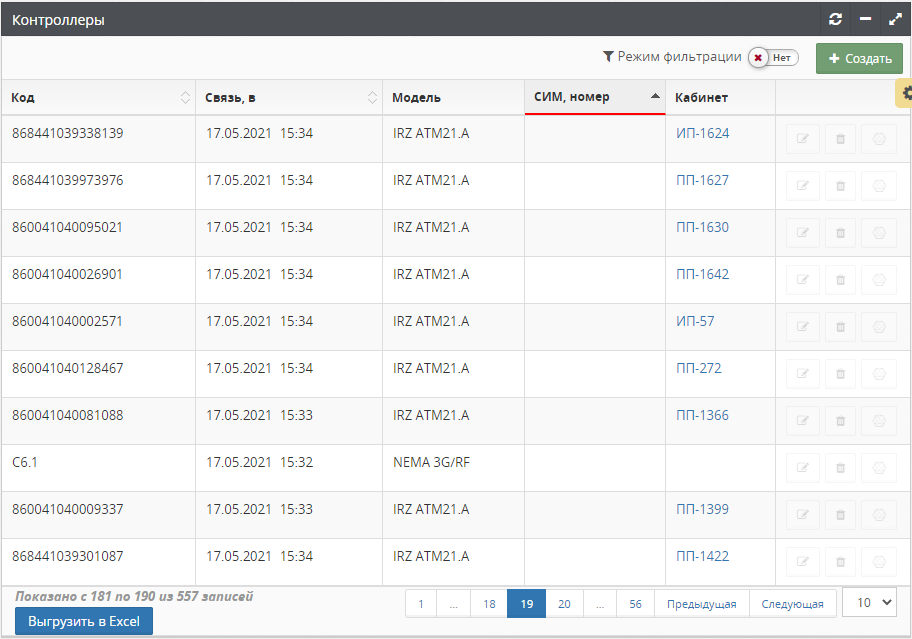Jump to last page 56
This screenshot has width=912, height=639.
635,604
